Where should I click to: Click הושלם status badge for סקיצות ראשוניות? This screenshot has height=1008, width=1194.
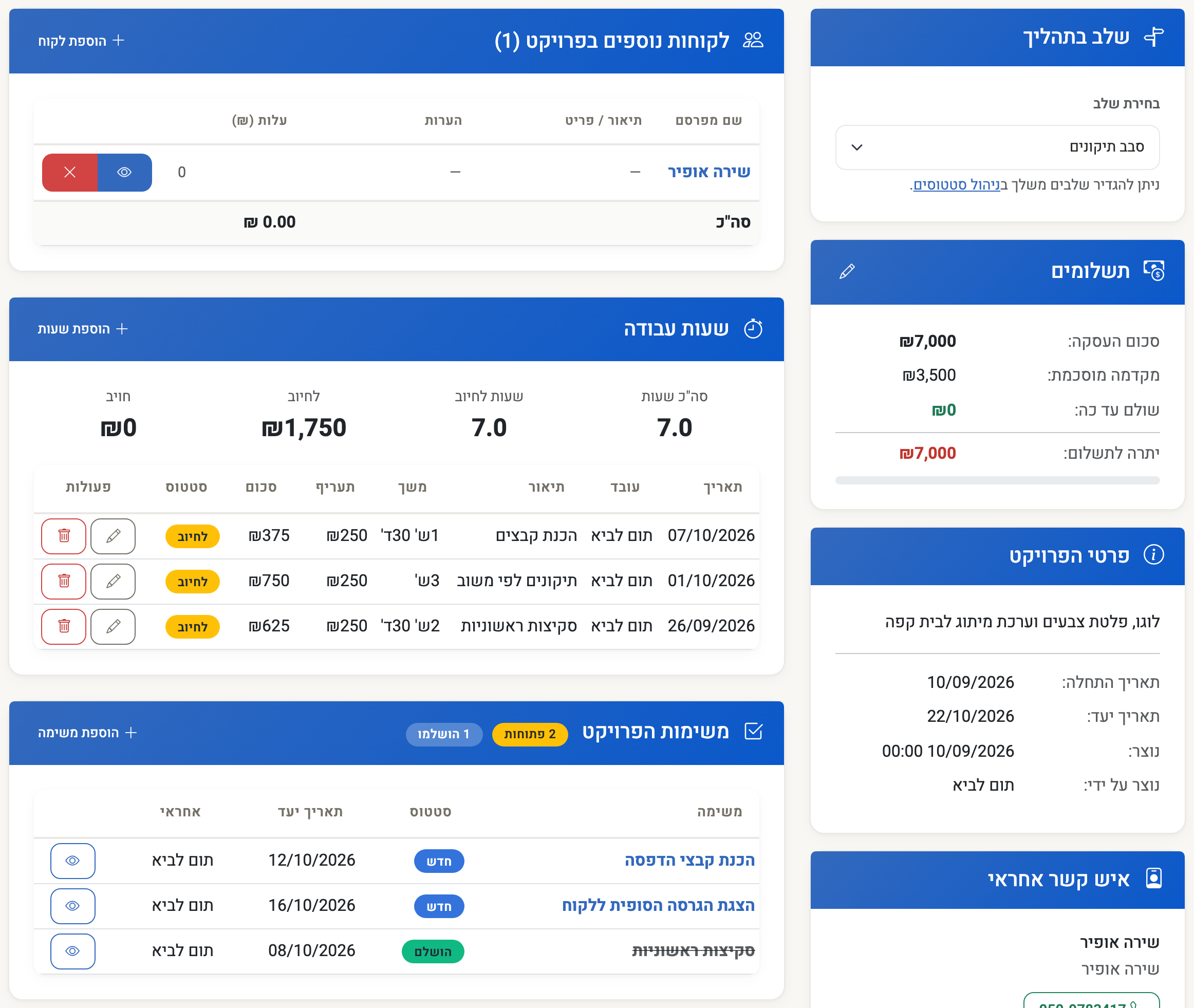click(433, 951)
